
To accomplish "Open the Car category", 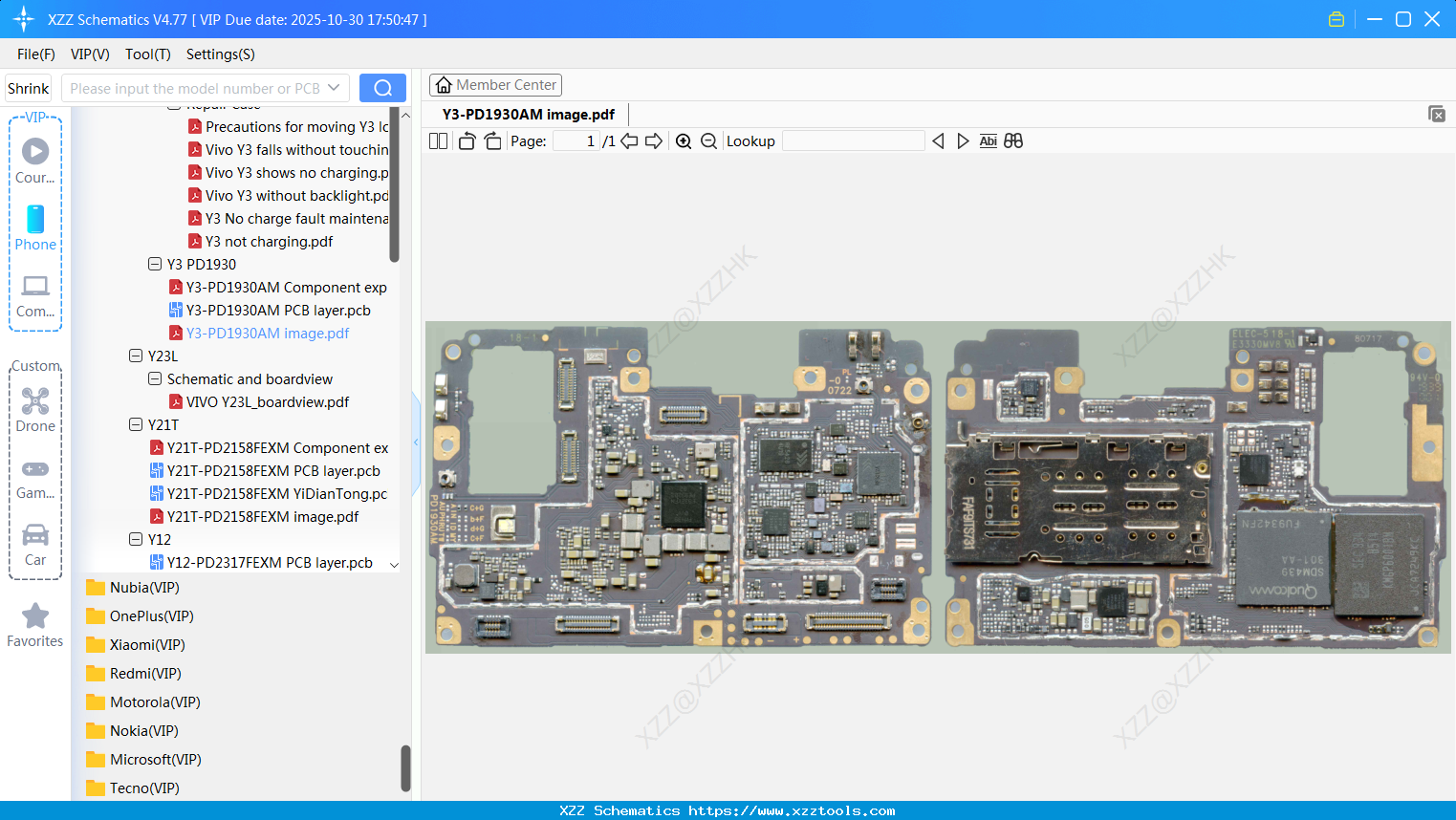I will [35, 545].
